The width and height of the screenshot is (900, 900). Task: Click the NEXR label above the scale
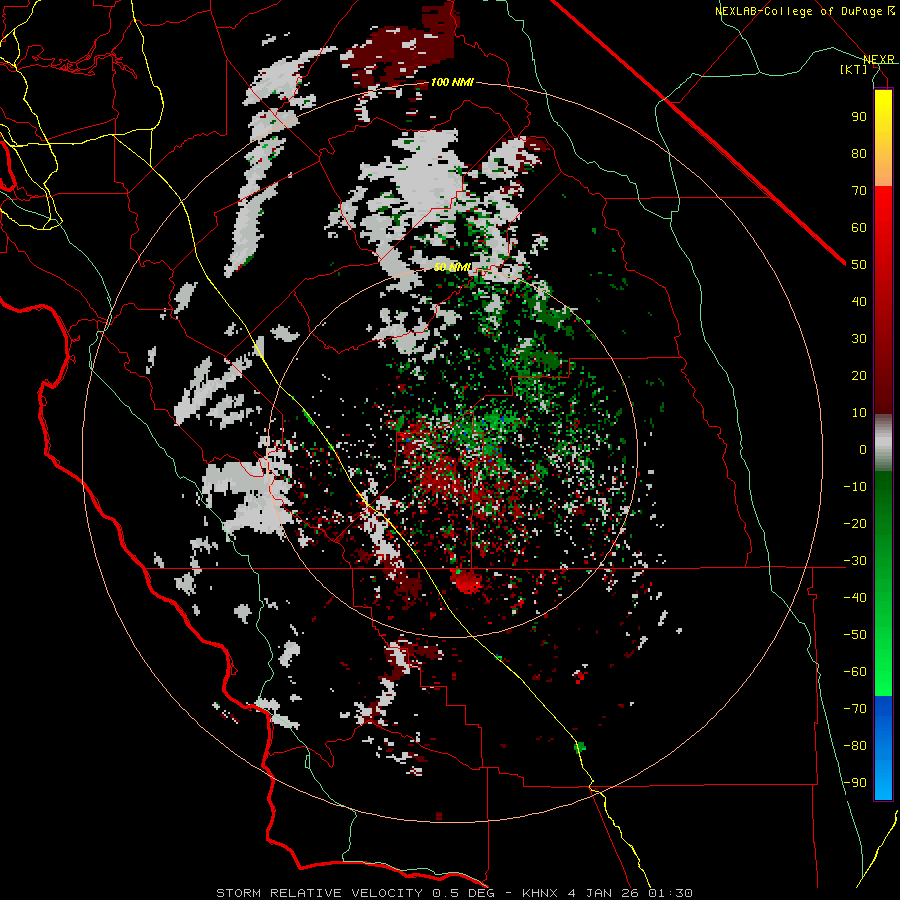879,60
